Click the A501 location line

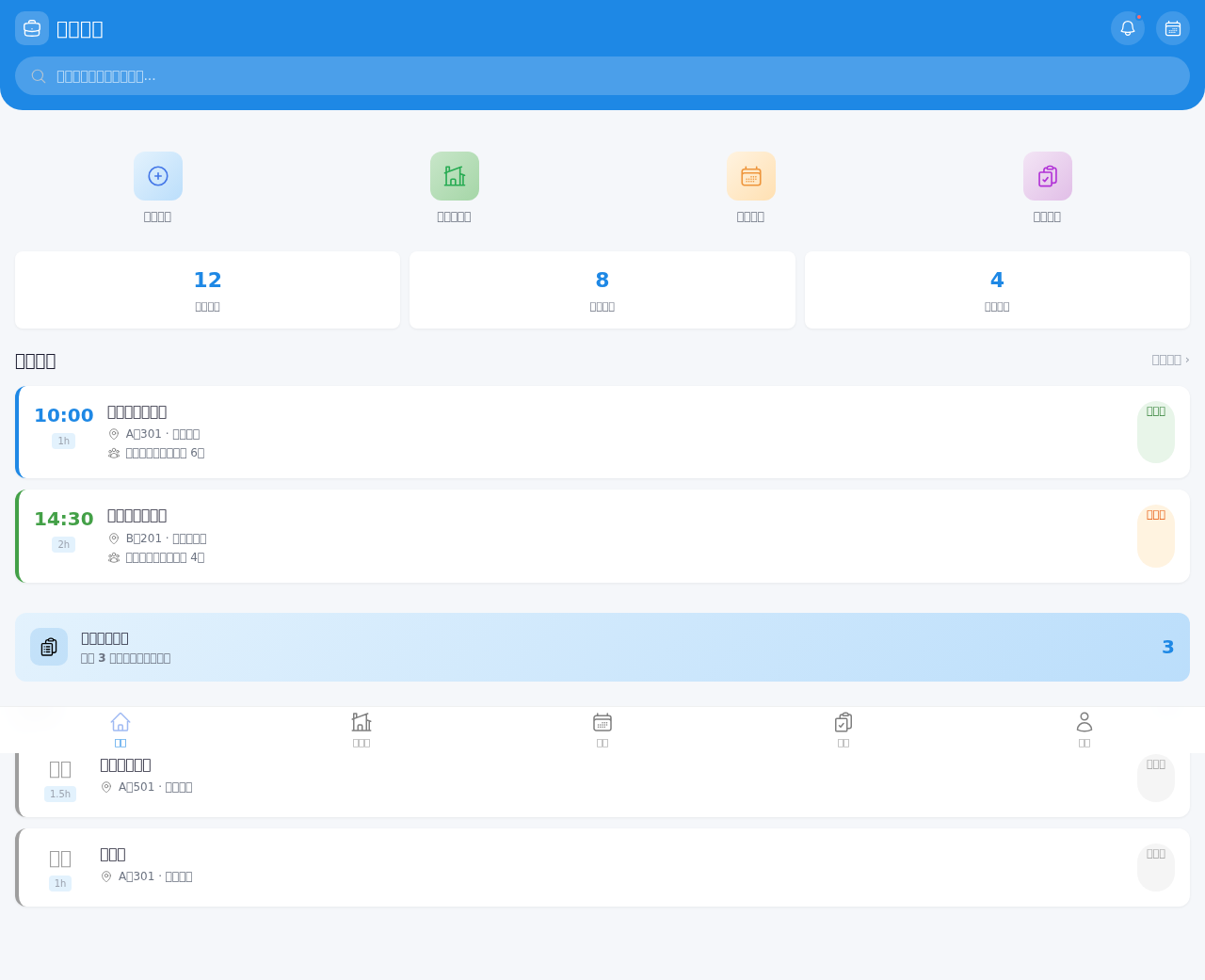pos(147,787)
